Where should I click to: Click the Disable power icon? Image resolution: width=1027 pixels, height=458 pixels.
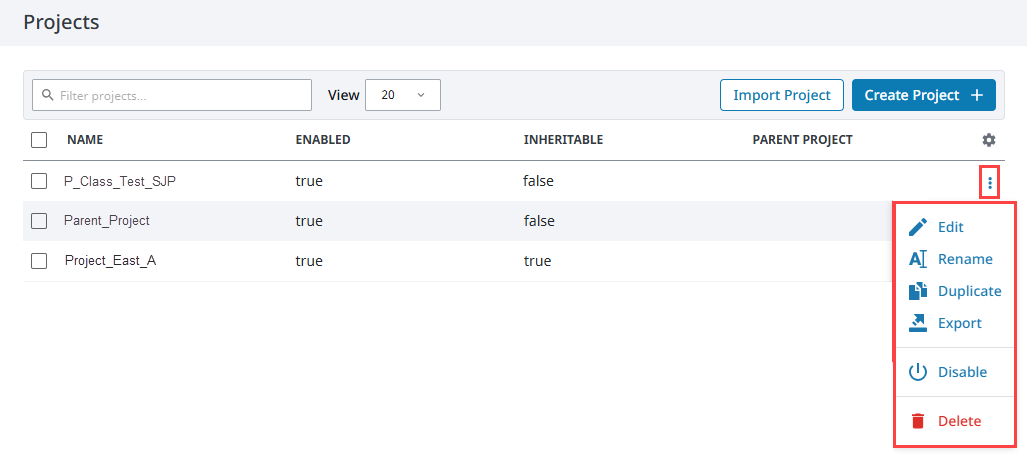(x=917, y=372)
